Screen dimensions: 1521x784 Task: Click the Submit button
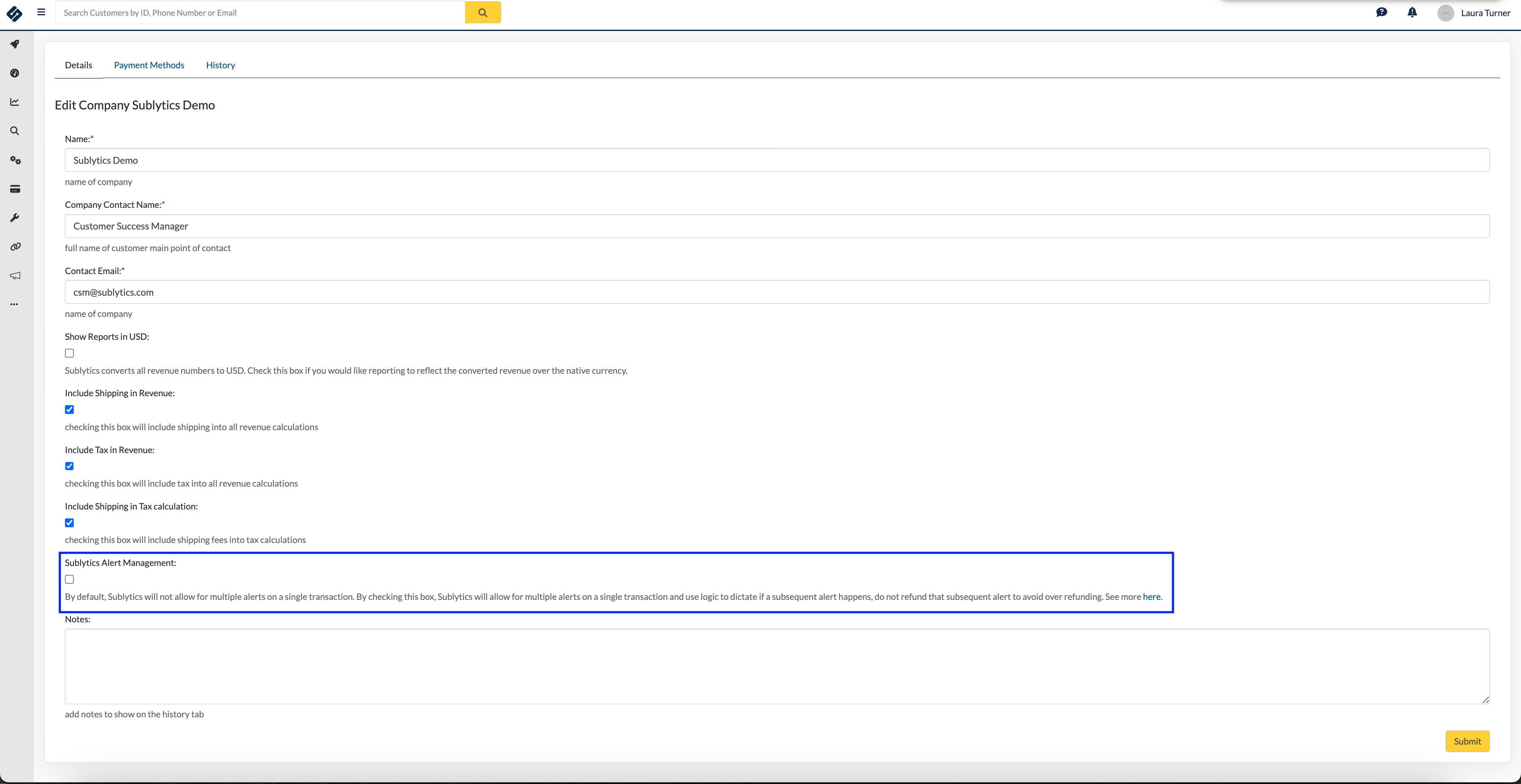pos(1467,742)
